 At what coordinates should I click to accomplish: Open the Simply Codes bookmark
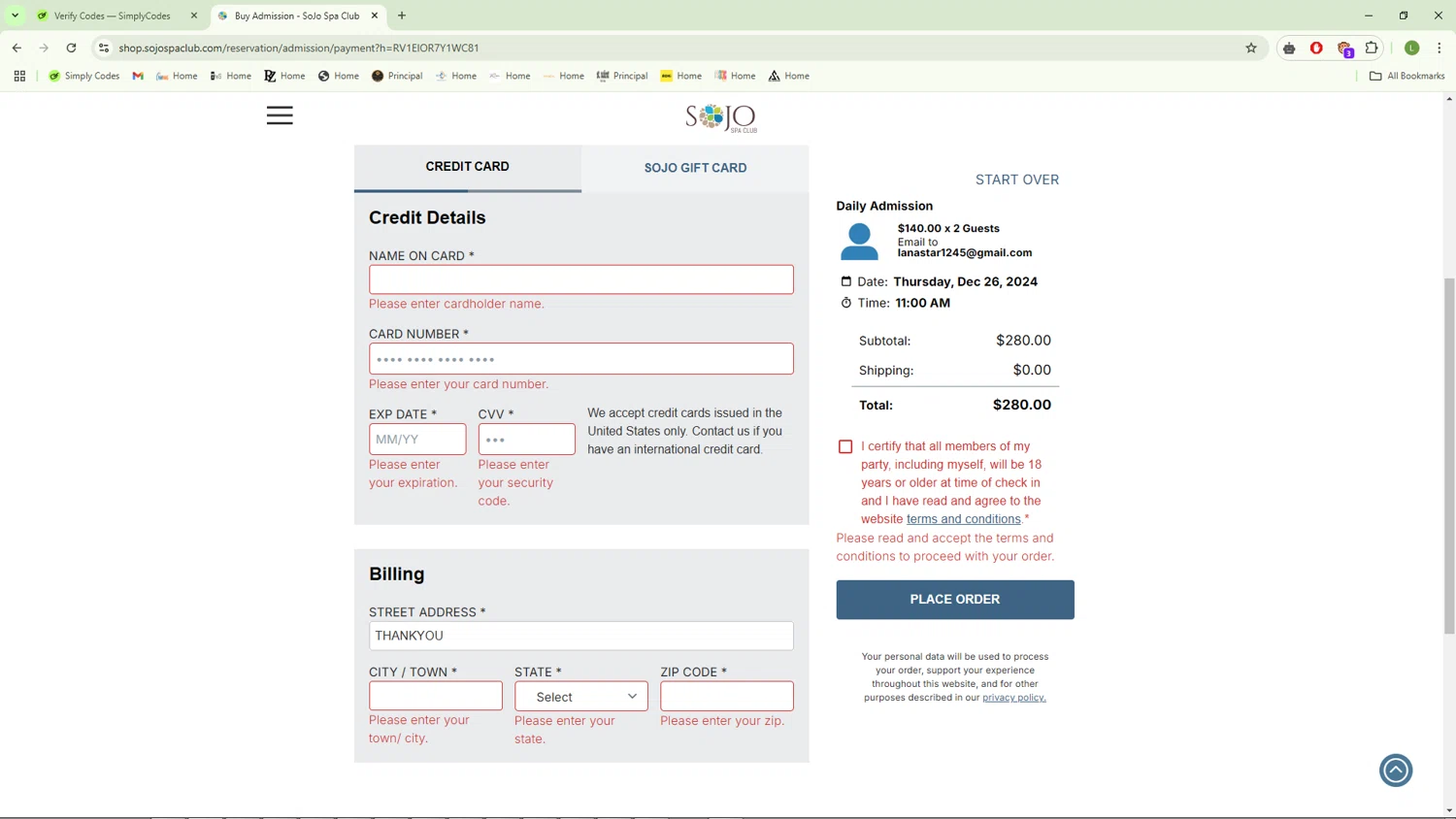(84, 76)
